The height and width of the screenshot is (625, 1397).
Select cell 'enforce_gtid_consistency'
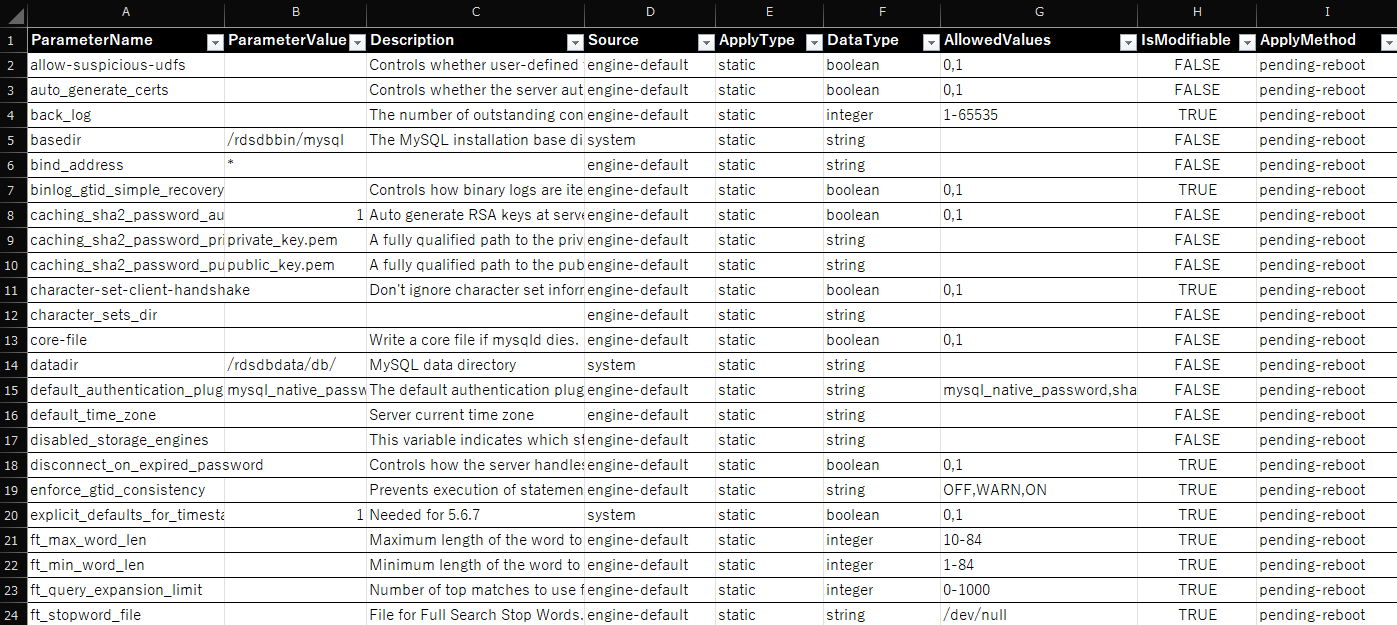[125, 490]
